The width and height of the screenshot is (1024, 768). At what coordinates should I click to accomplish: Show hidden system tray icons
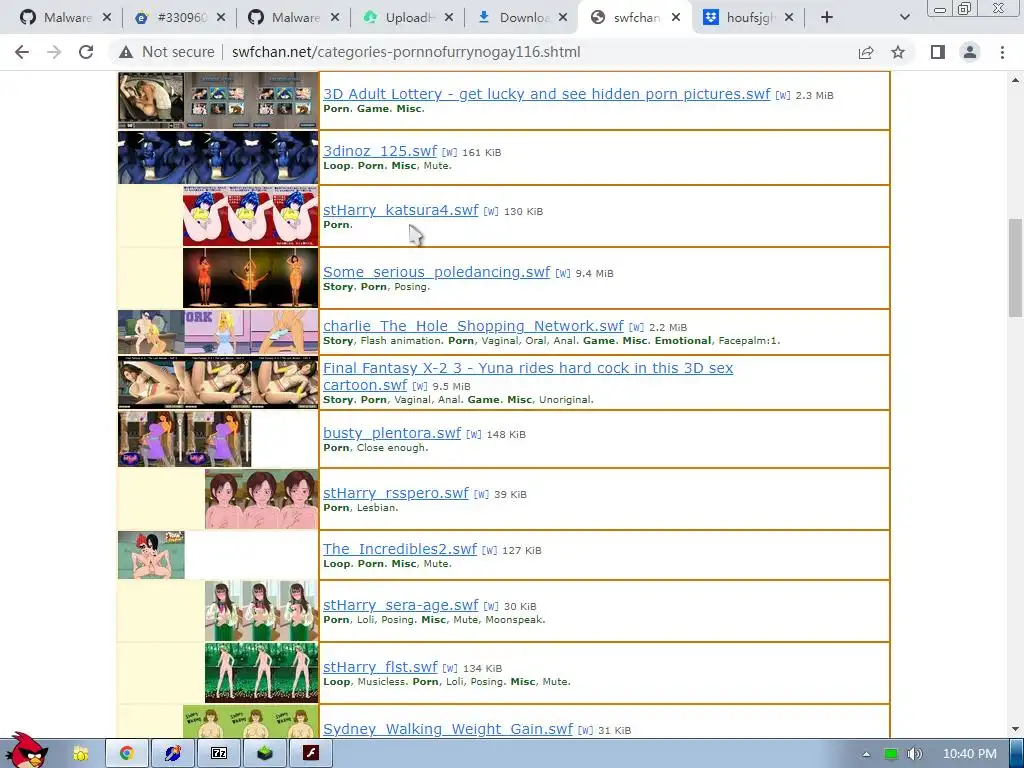[x=867, y=754]
